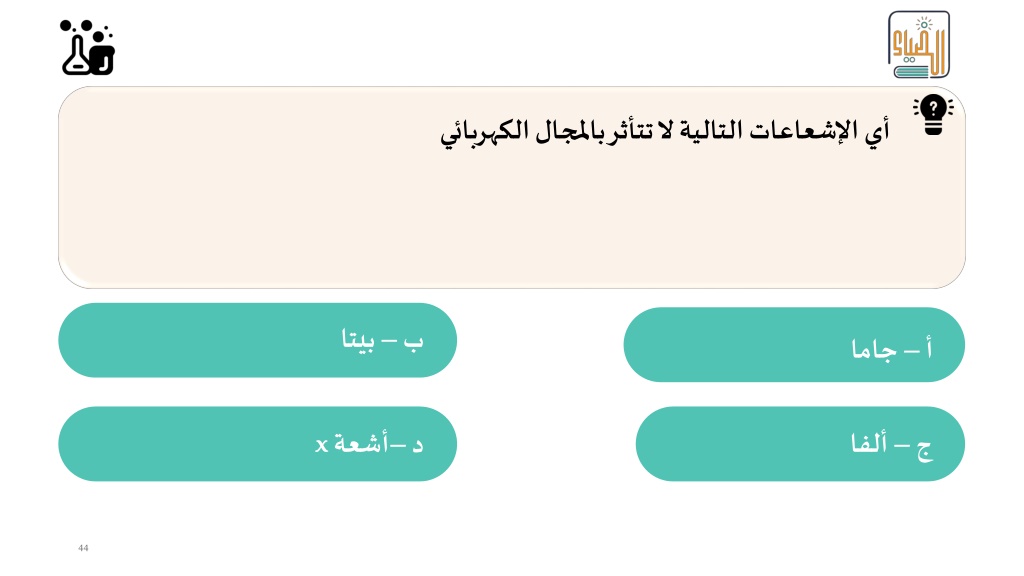Click the word ألفا in option ج
The width and height of the screenshot is (1024, 576).
869,443
